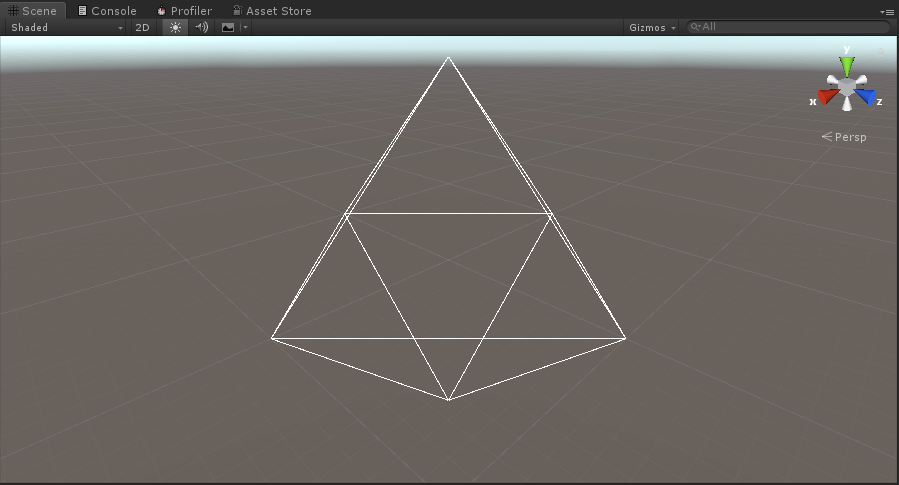
Task: Switch to the Scene tab
Action: tap(33, 10)
